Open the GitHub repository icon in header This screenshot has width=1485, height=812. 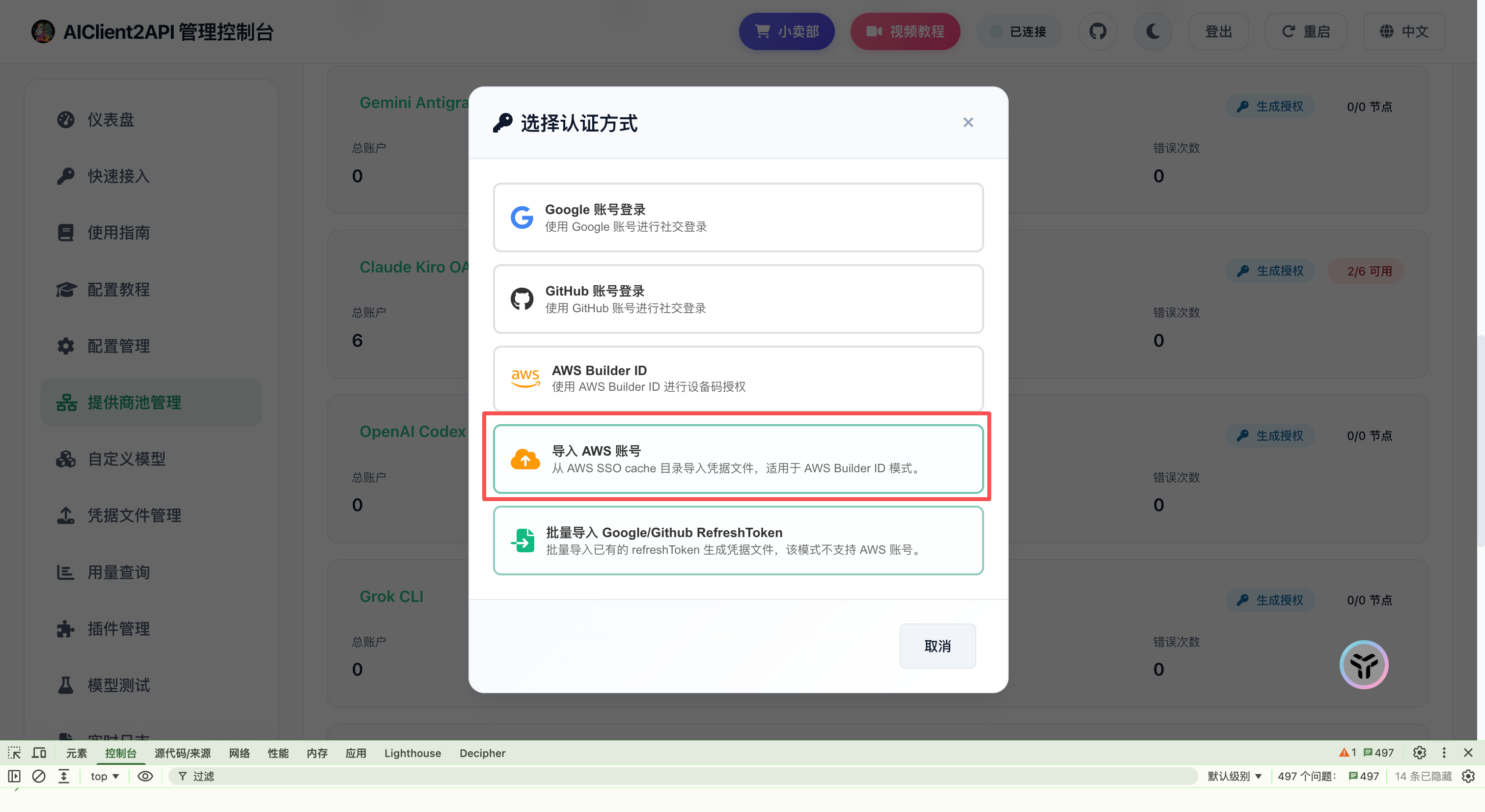point(1098,31)
